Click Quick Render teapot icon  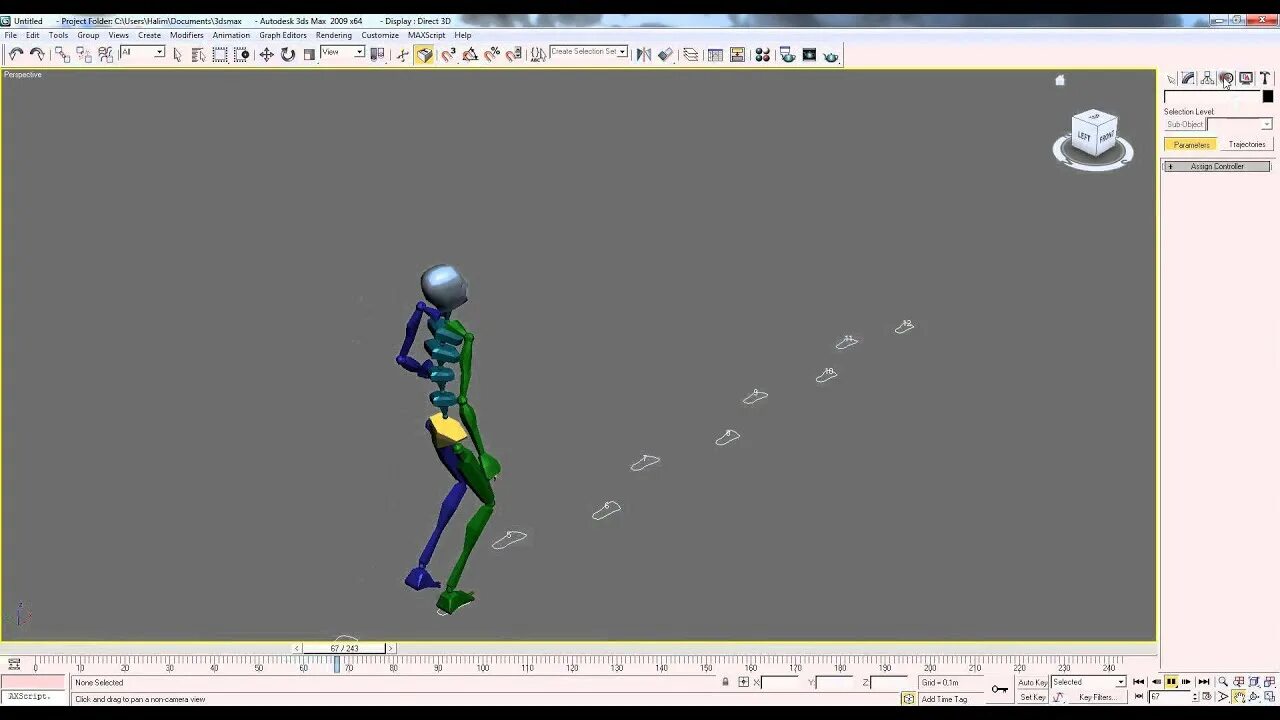click(831, 56)
